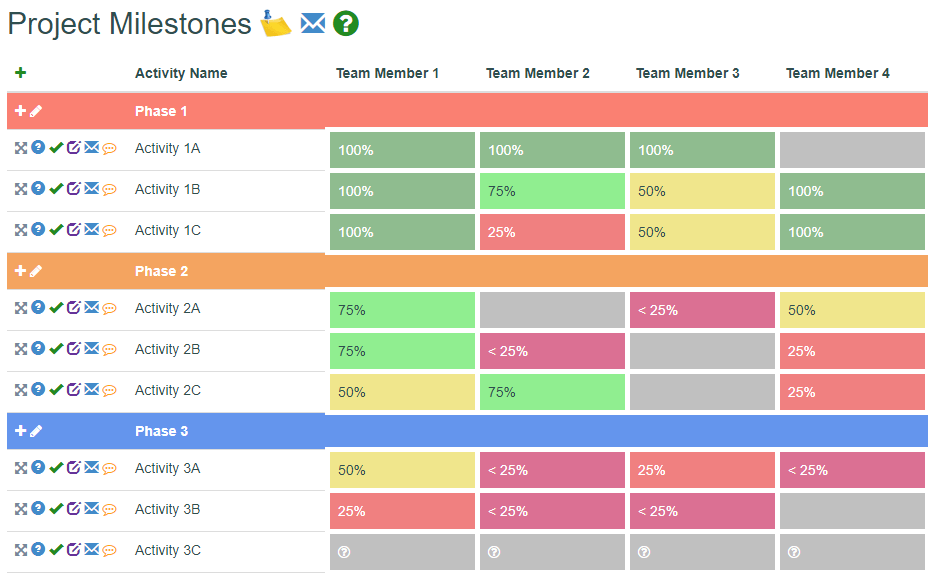Open help via the green question mark icon
This screenshot has width=932, height=579.
[x=345, y=24]
